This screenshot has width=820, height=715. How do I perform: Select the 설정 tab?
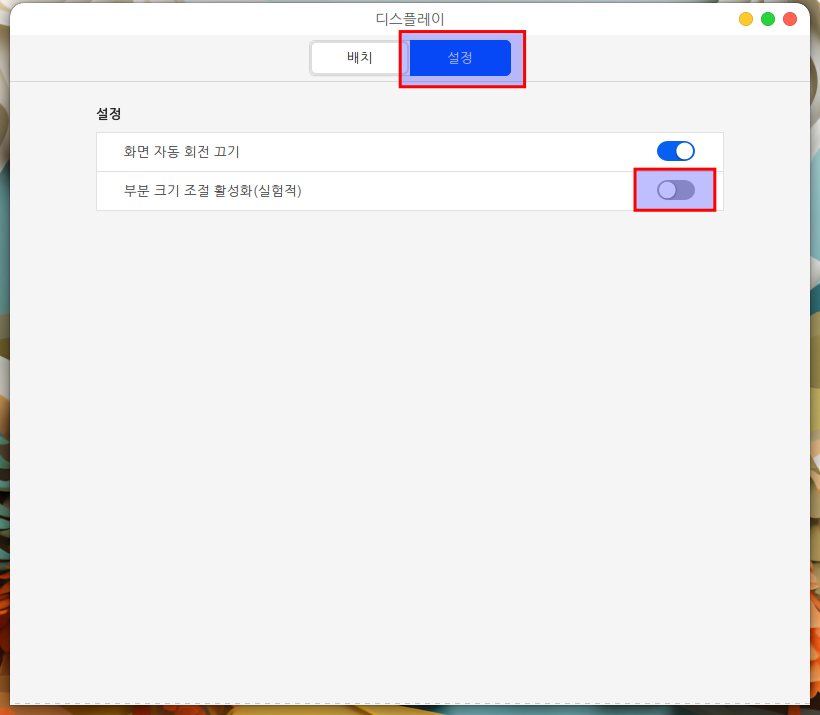(x=460, y=58)
